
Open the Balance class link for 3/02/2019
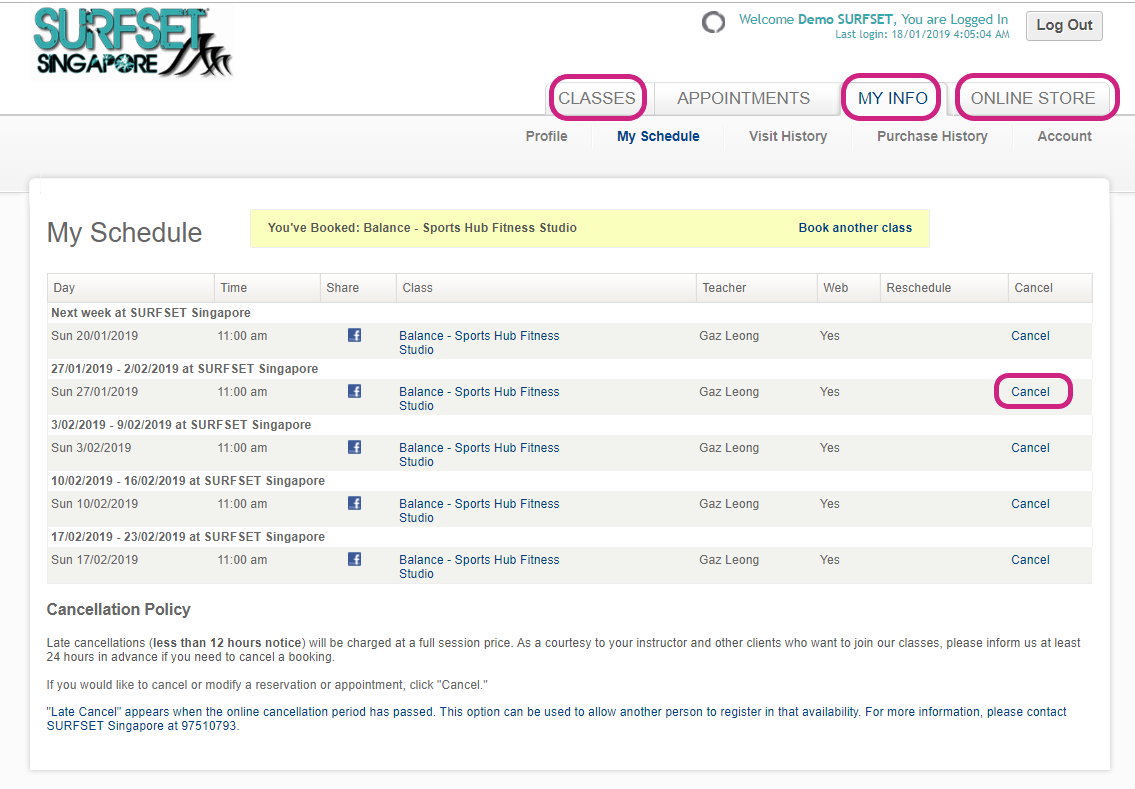tap(479, 455)
